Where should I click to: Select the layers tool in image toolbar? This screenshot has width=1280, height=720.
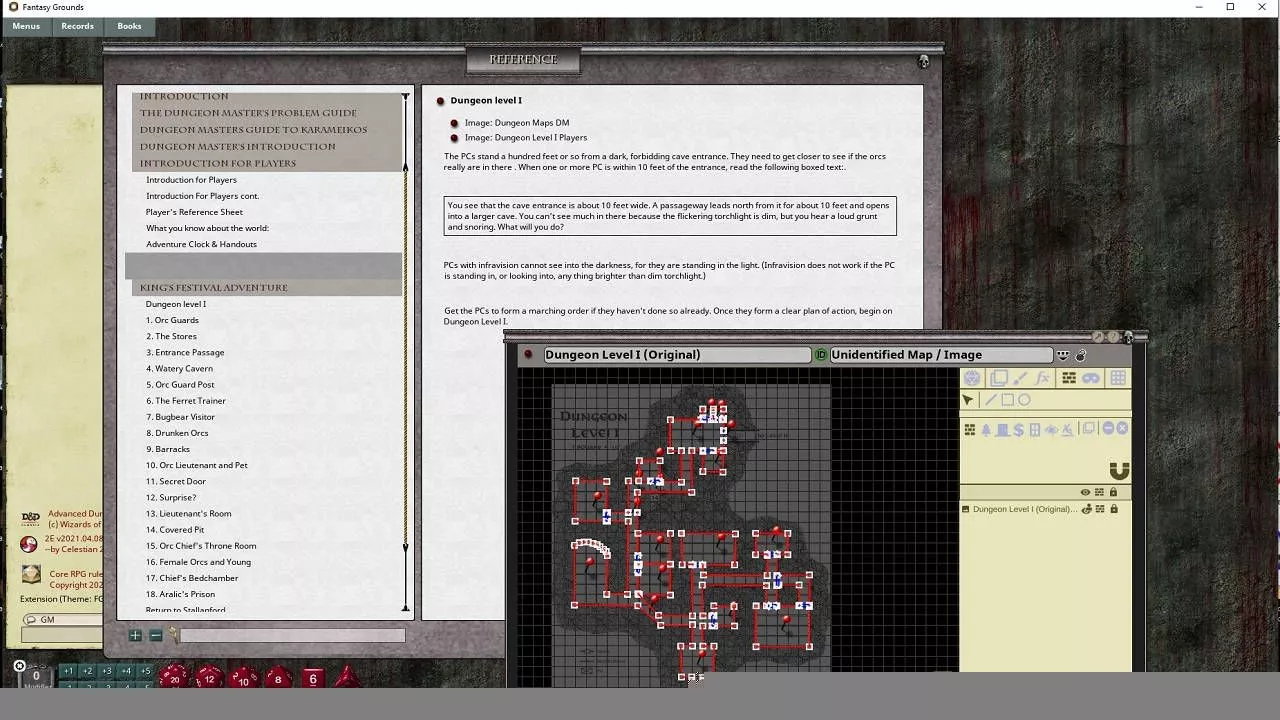(999, 378)
